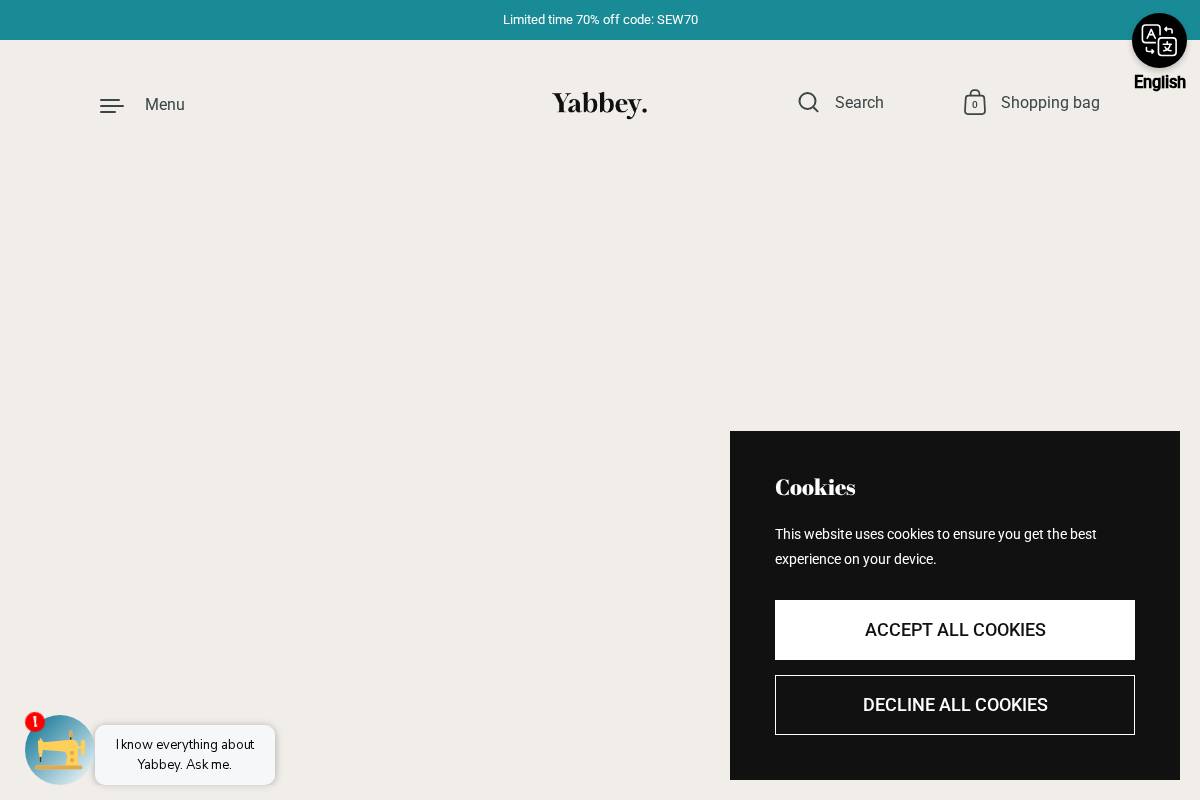This screenshot has height=800, width=1200.
Task: Open the Shopping bag
Action: (x=1031, y=103)
